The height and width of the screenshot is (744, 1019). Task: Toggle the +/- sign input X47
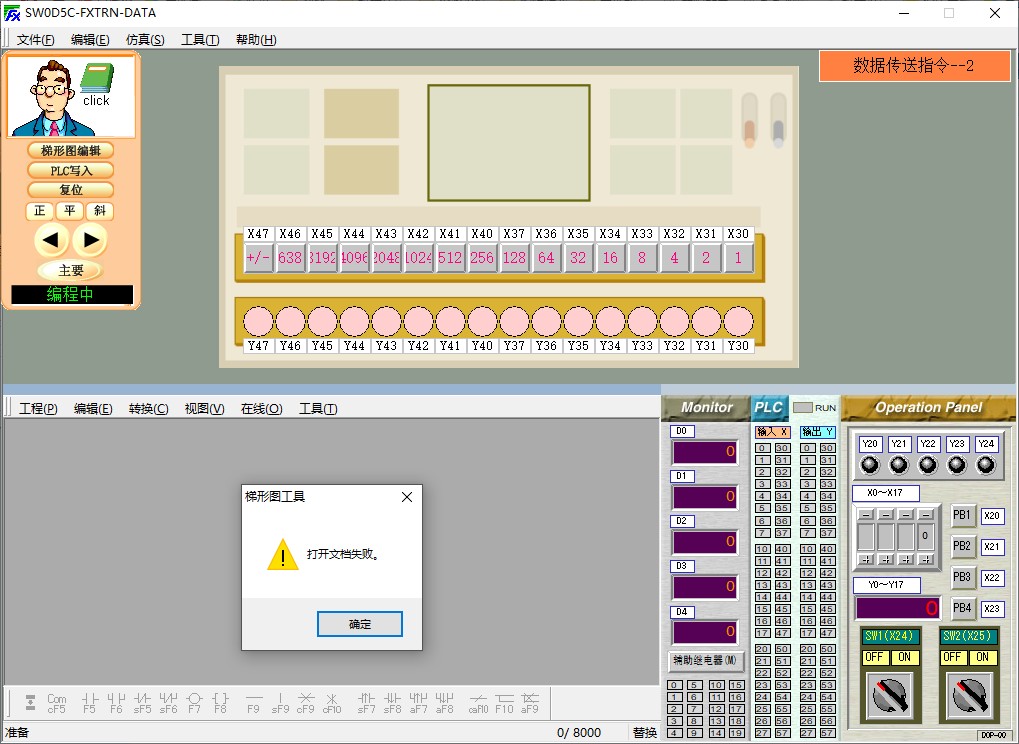(x=258, y=257)
